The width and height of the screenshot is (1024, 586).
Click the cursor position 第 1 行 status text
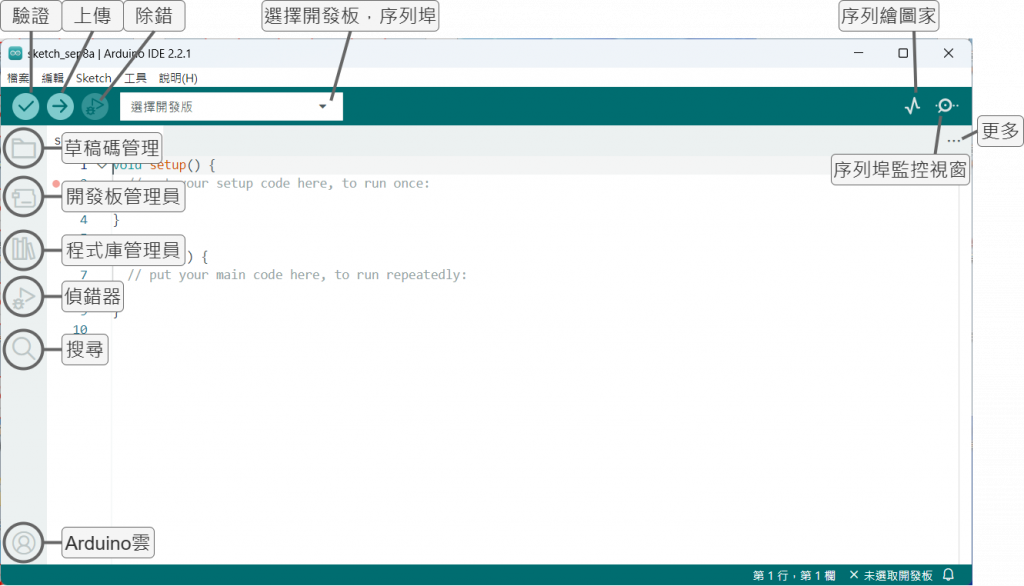[793, 576]
